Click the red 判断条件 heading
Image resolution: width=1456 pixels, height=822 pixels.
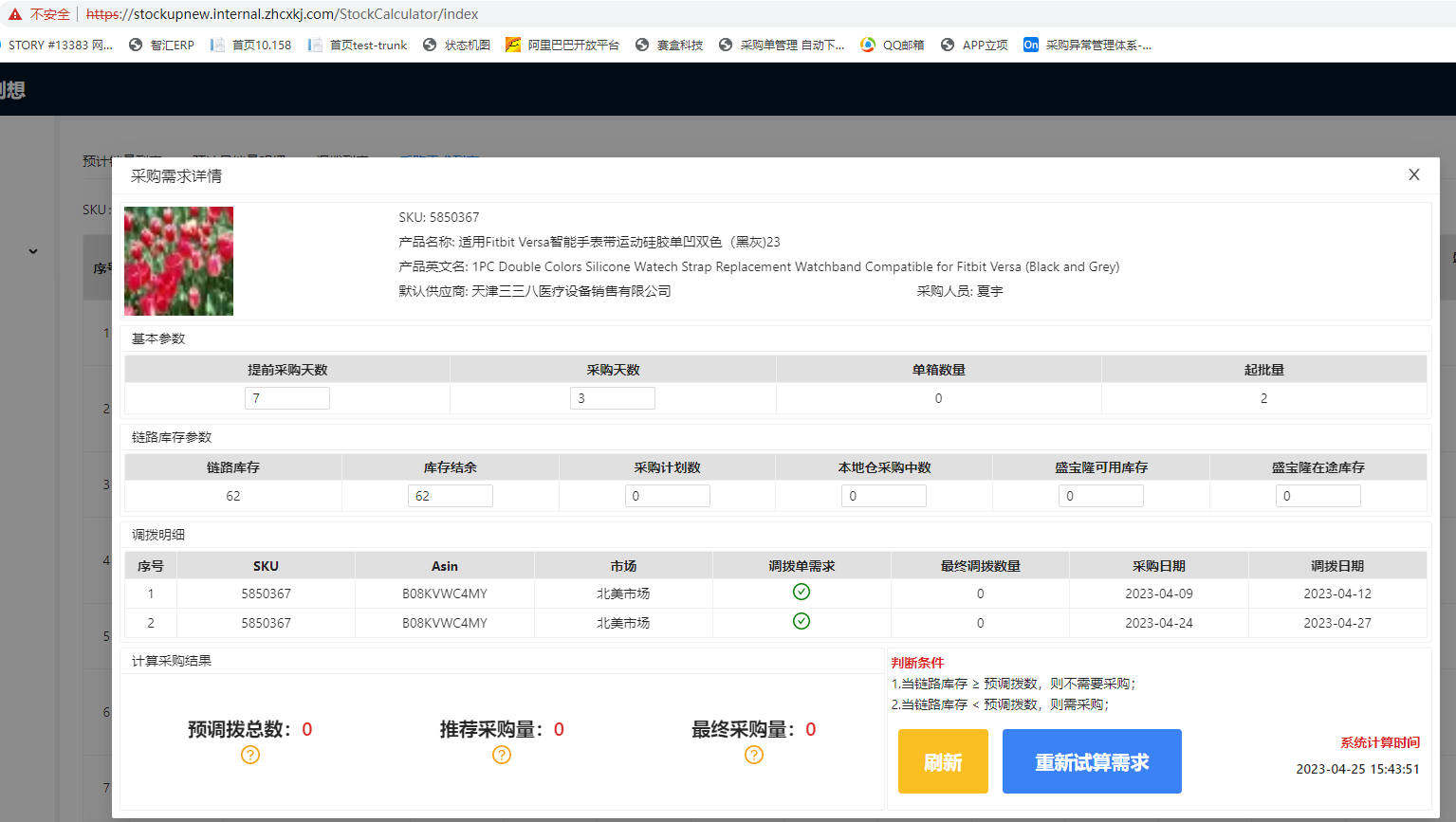pos(917,663)
